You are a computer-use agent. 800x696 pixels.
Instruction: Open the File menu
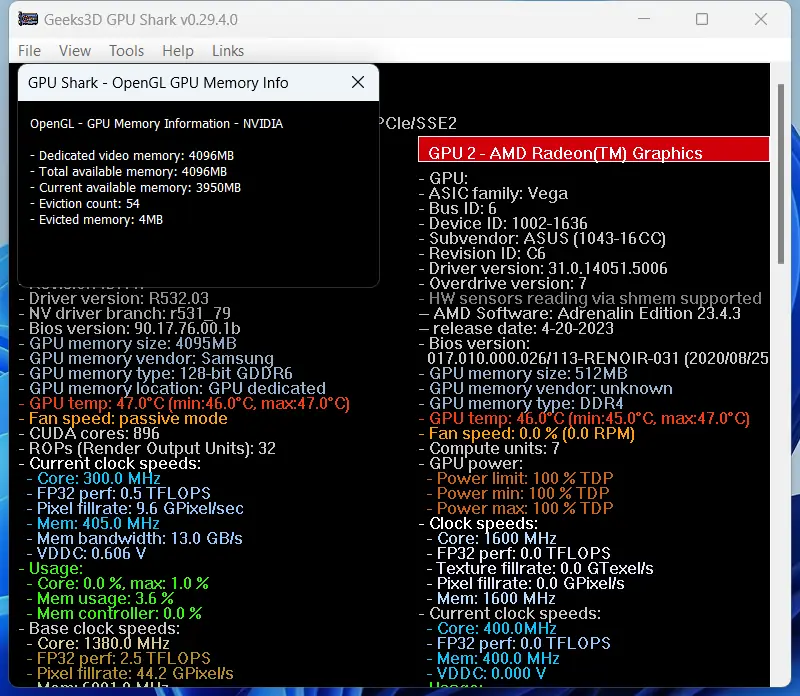tap(29, 51)
